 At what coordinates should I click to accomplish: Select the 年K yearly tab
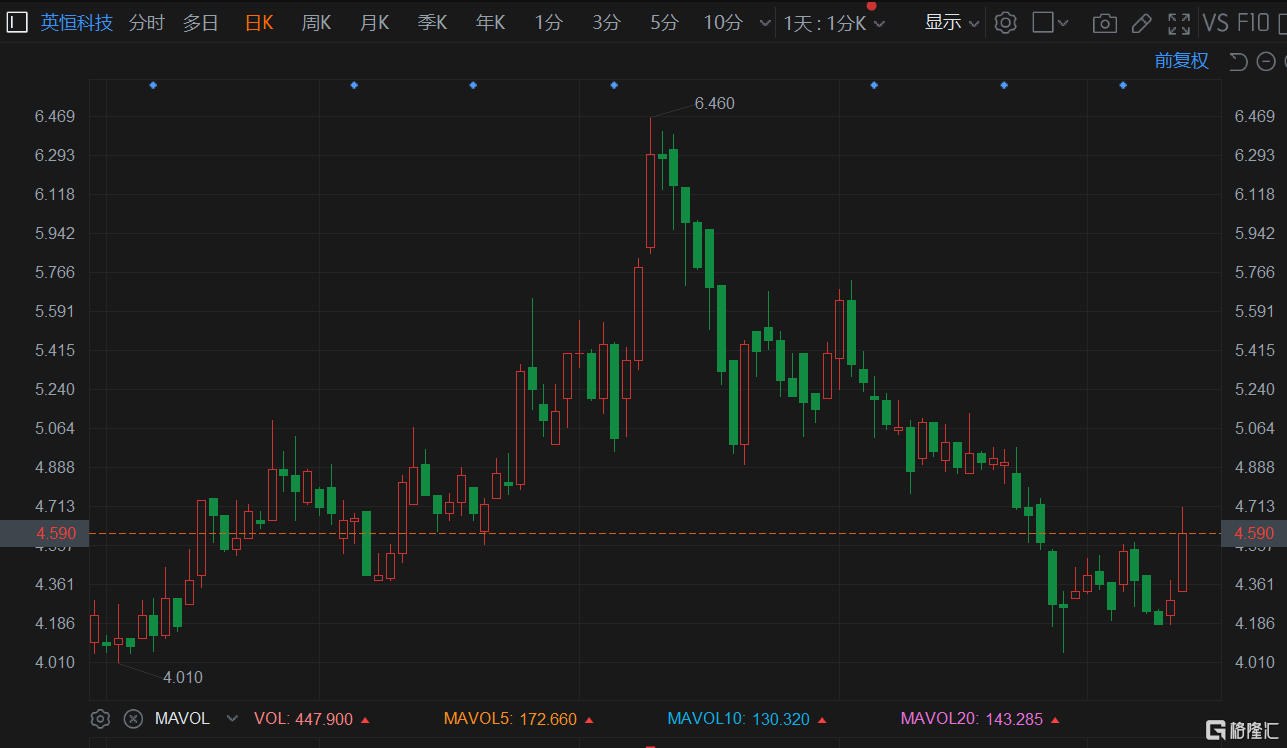point(491,22)
